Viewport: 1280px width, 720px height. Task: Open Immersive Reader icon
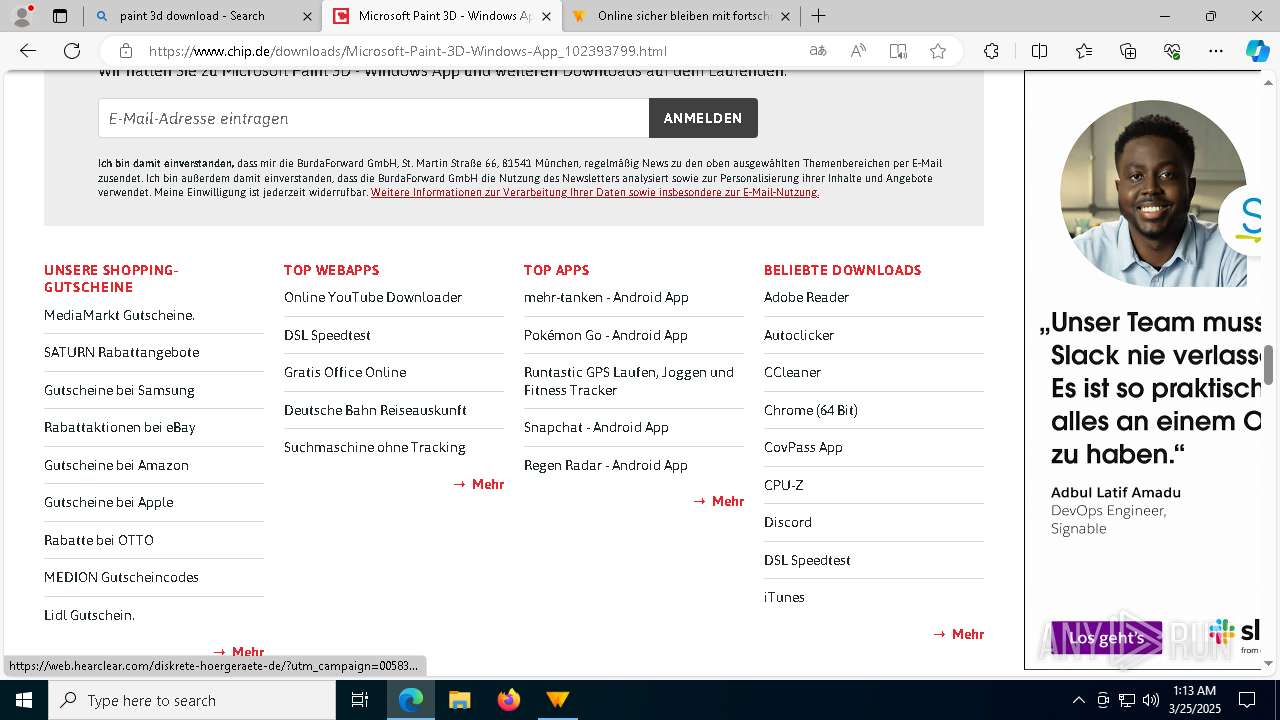pyautogui.click(x=898, y=51)
